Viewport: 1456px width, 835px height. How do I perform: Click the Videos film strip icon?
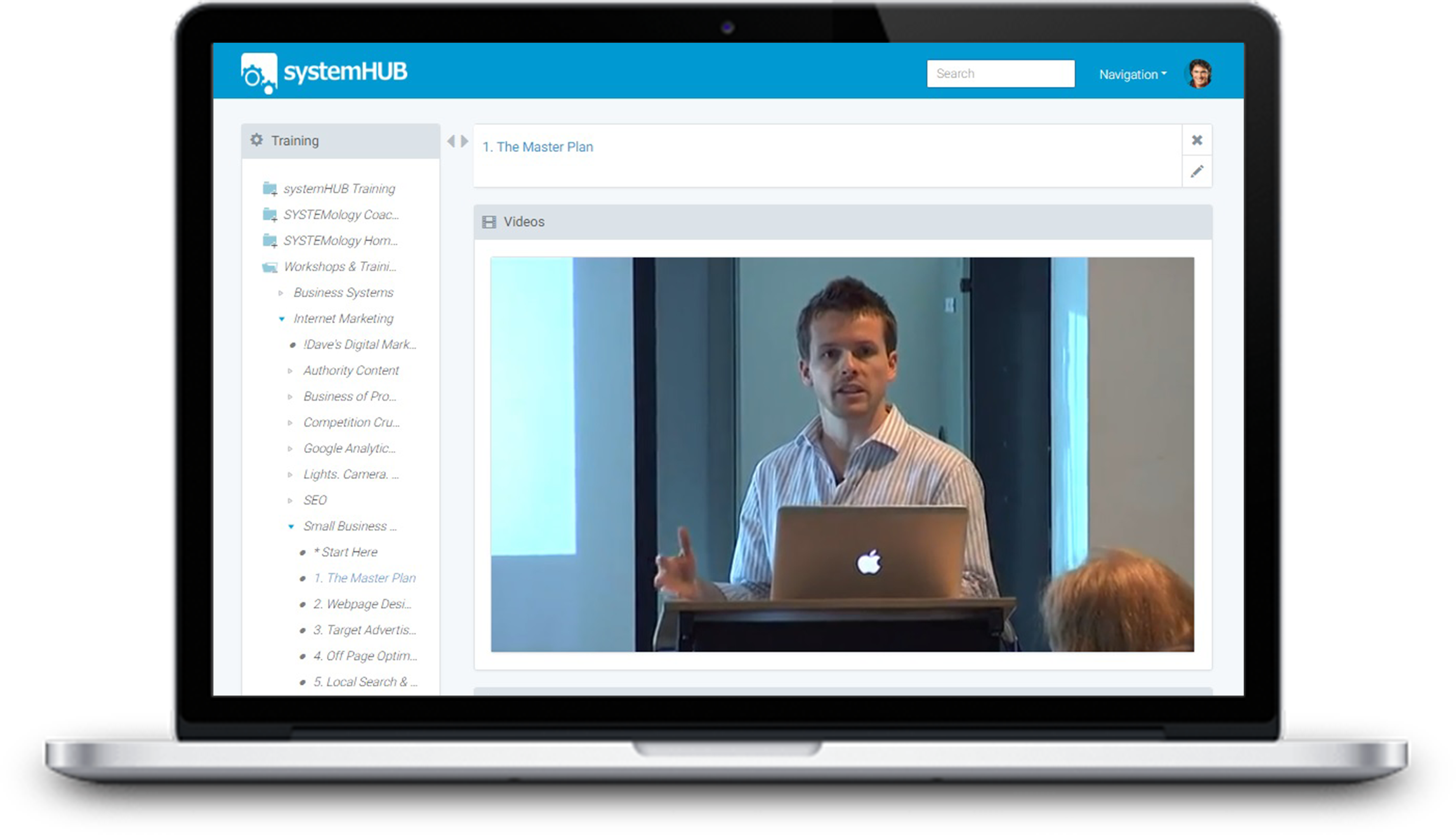(489, 222)
